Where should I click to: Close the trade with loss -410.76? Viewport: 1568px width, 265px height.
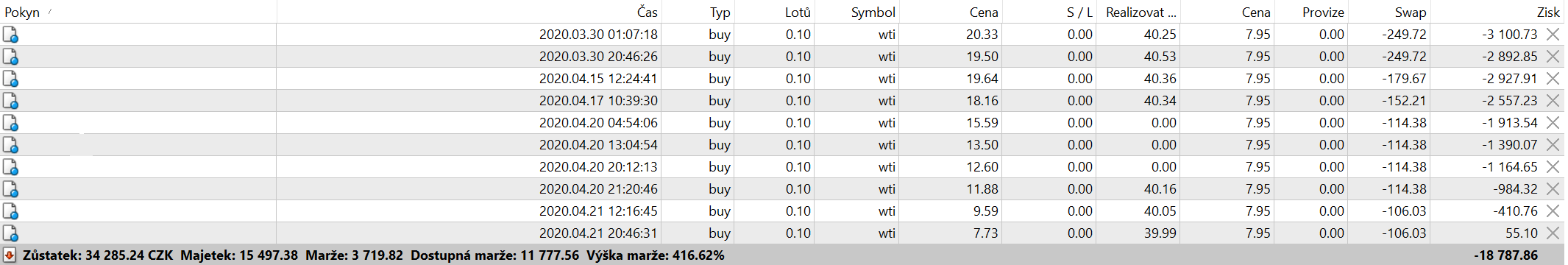click(1553, 211)
